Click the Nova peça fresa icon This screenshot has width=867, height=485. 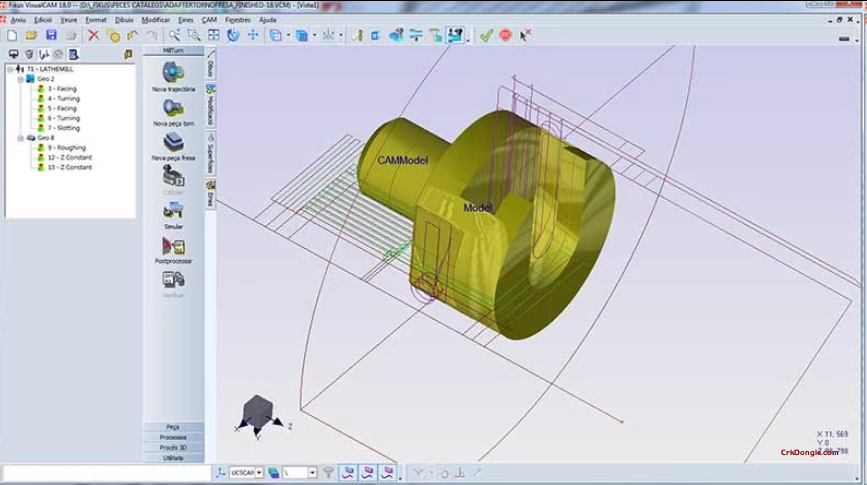(173, 143)
